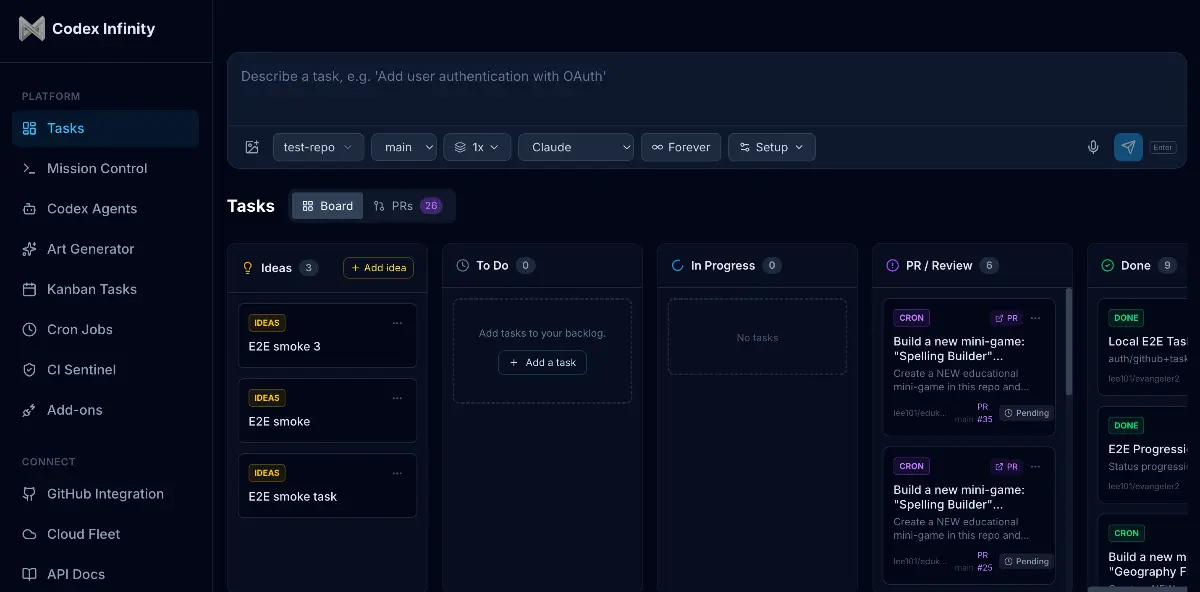Open the E2E smoke 3 card menu
Image resolution: width=1200 pixels, height=592 pixels.
click(x=397, y=322)
